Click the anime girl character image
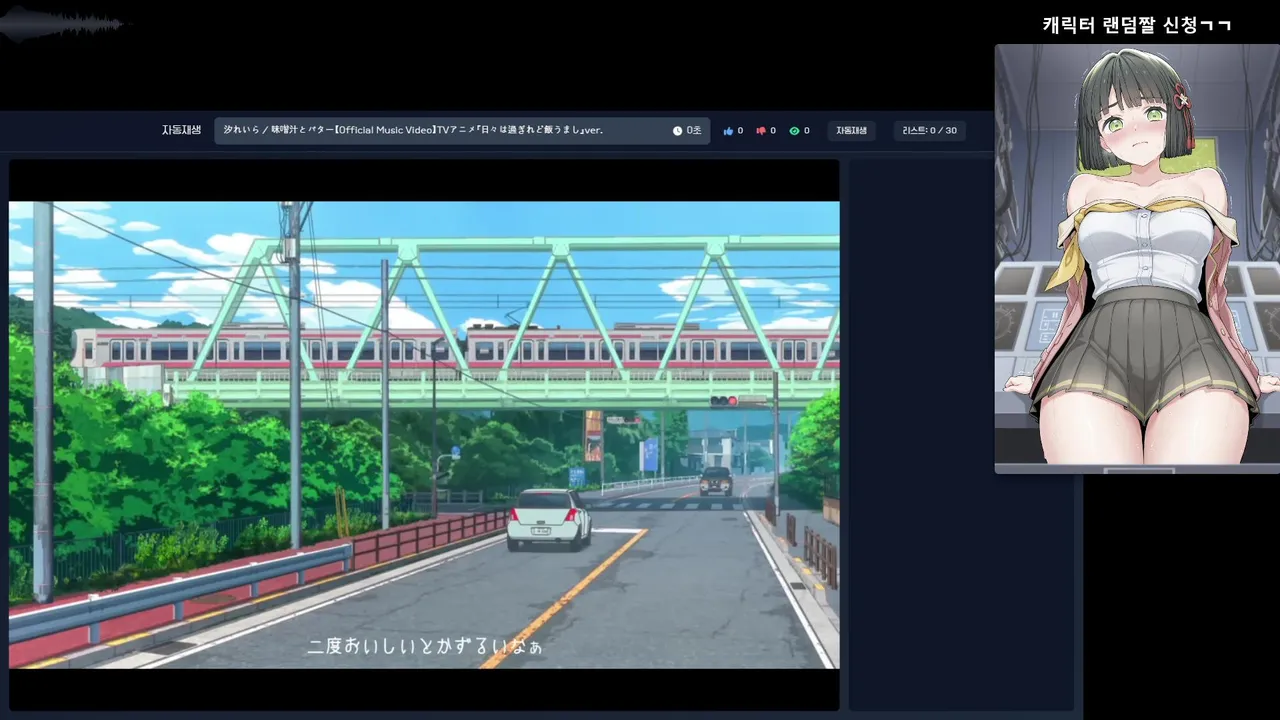Image resolution: width=1280 pixels, height=720 pixels. (x=1137, y=259)
